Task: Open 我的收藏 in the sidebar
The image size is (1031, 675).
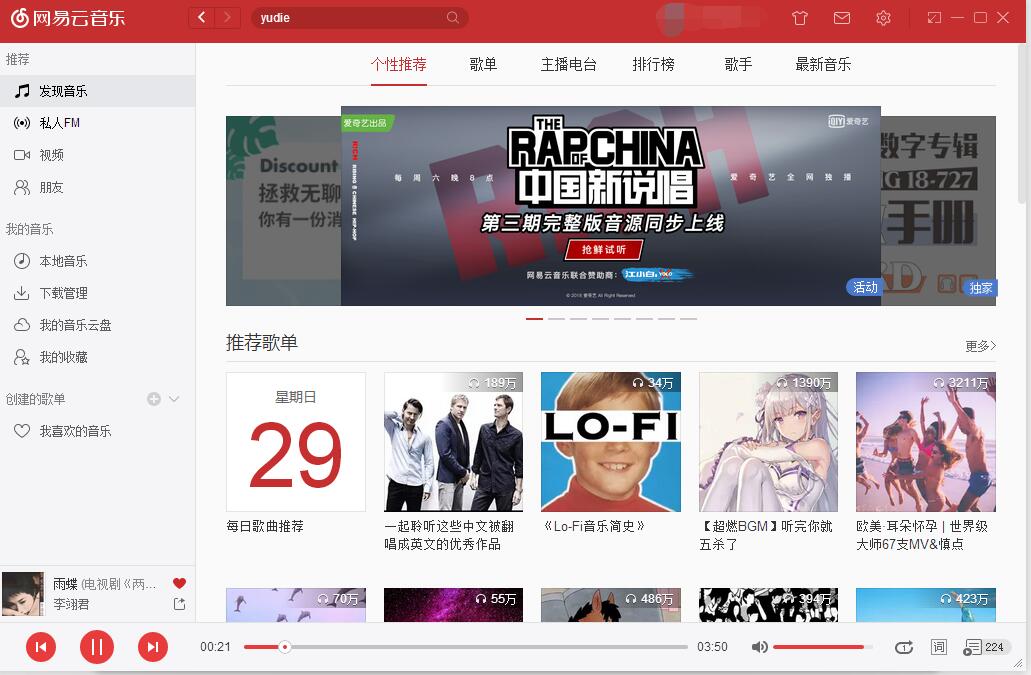Action: click(97, 358)
